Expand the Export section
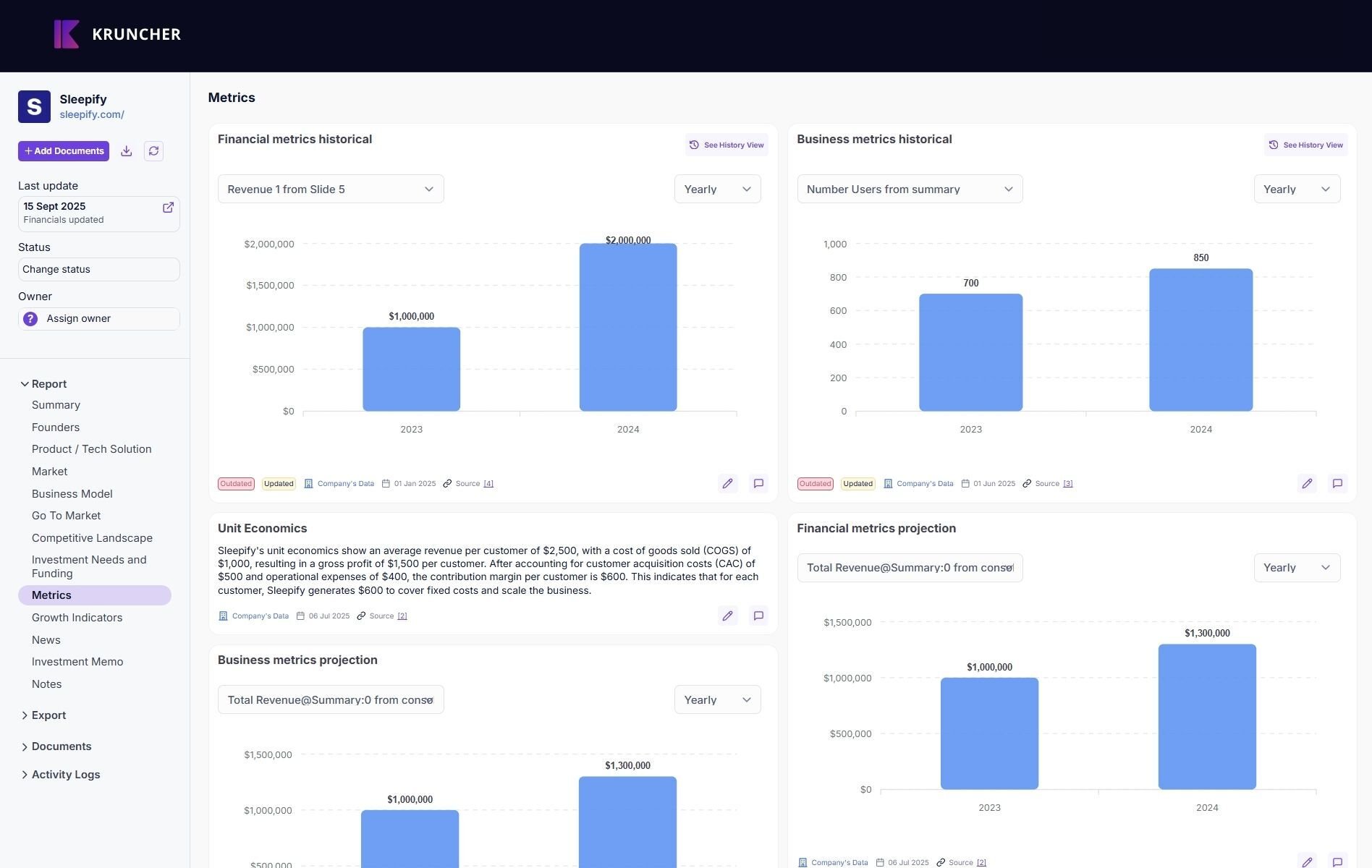The image size is (1372, 868). [x=48, y=715]
